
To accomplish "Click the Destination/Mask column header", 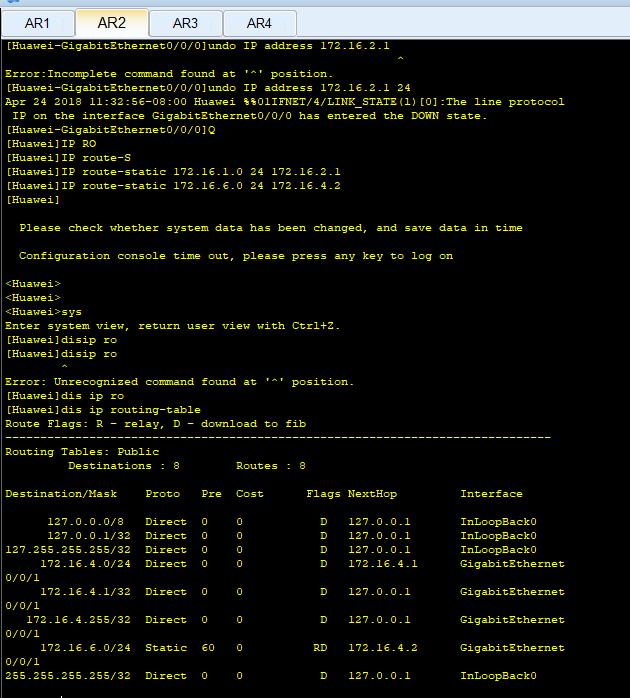I will pos(61,494).
